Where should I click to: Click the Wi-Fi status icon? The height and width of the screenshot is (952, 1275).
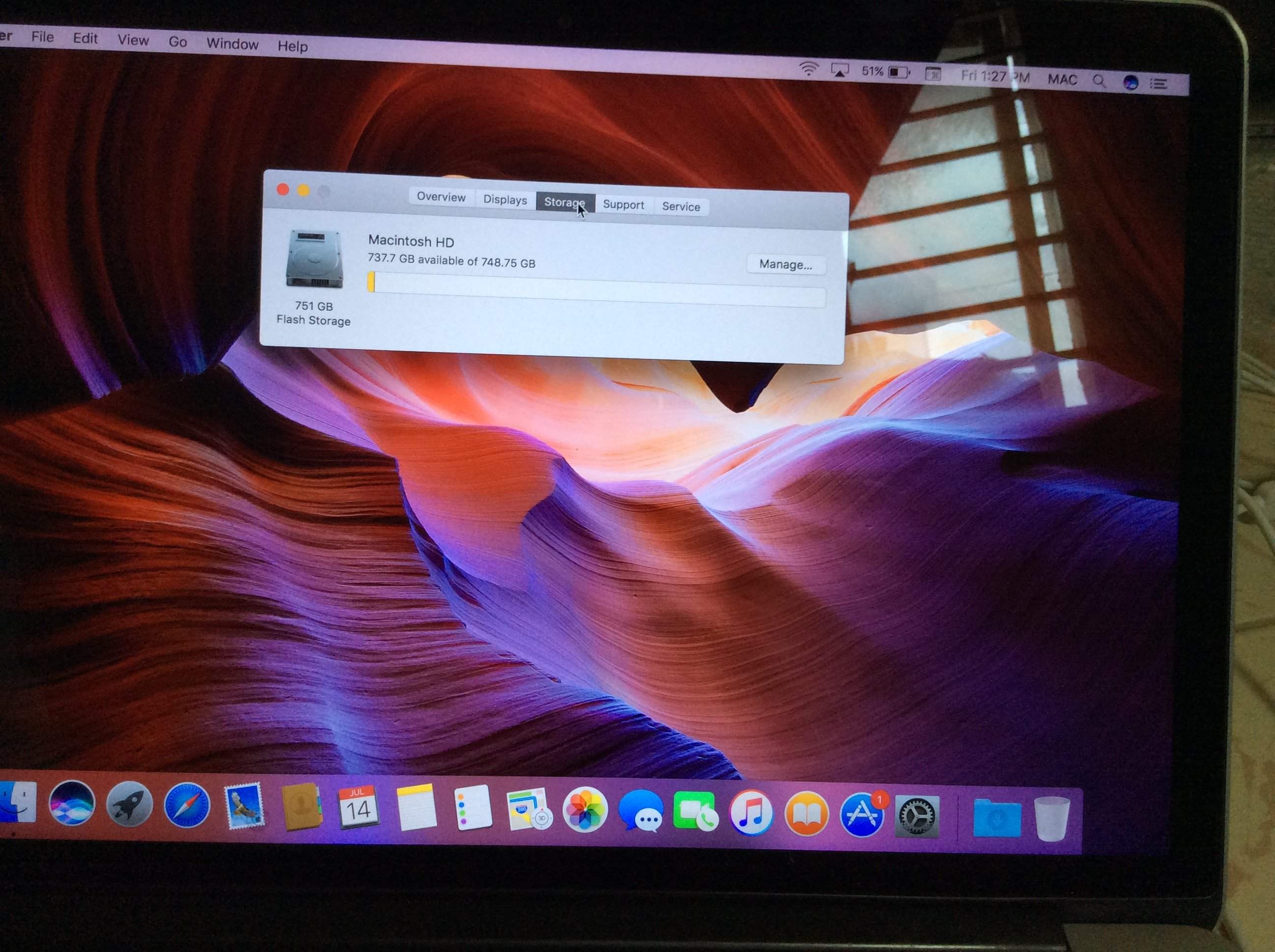tap(809, 70)
